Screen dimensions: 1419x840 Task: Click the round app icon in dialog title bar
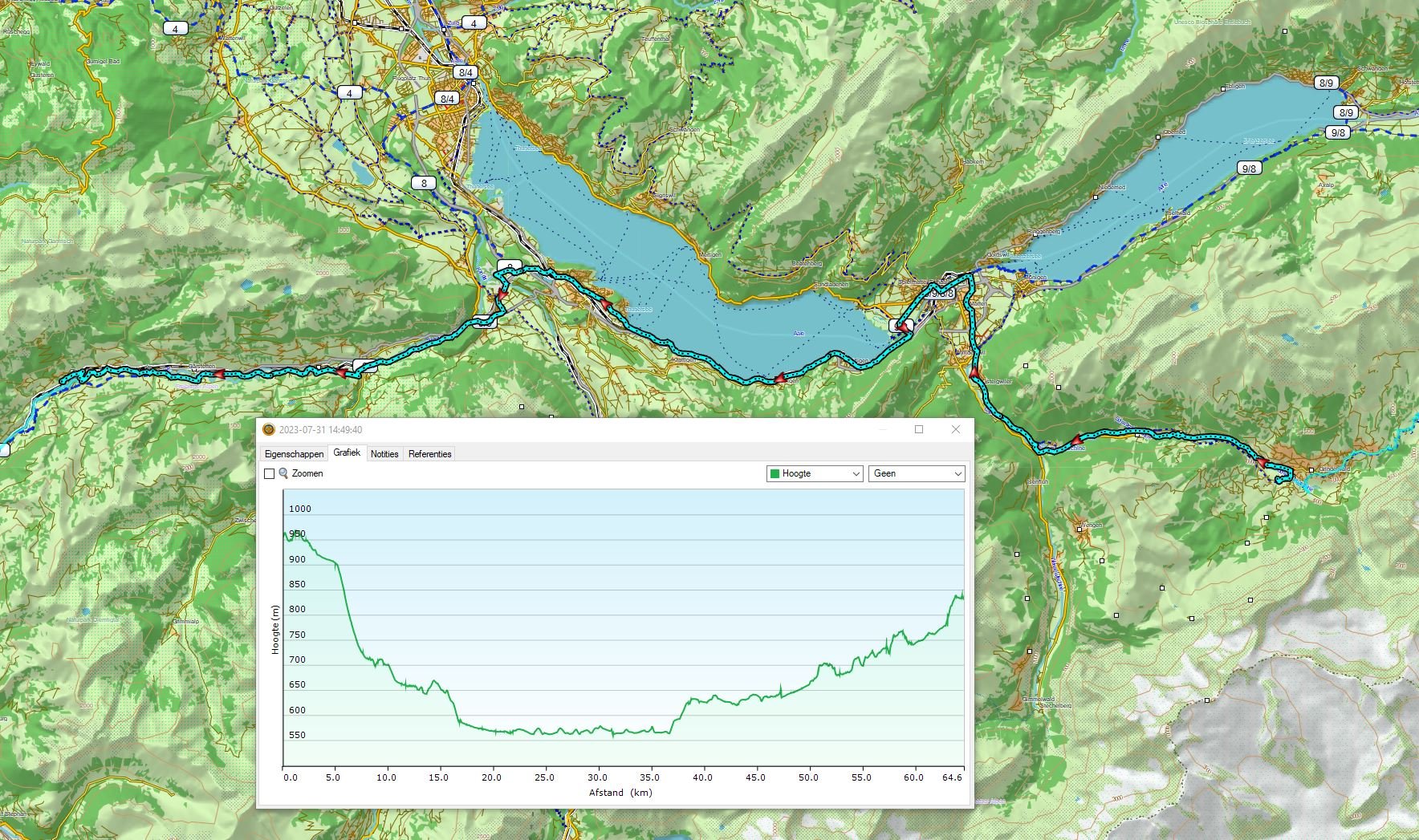[269, 430]
